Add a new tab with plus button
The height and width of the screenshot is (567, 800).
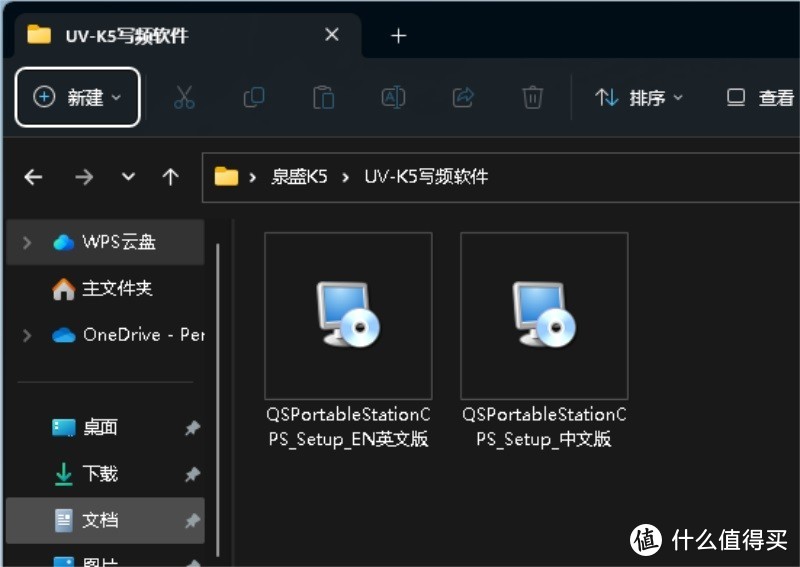pos(398,36)
